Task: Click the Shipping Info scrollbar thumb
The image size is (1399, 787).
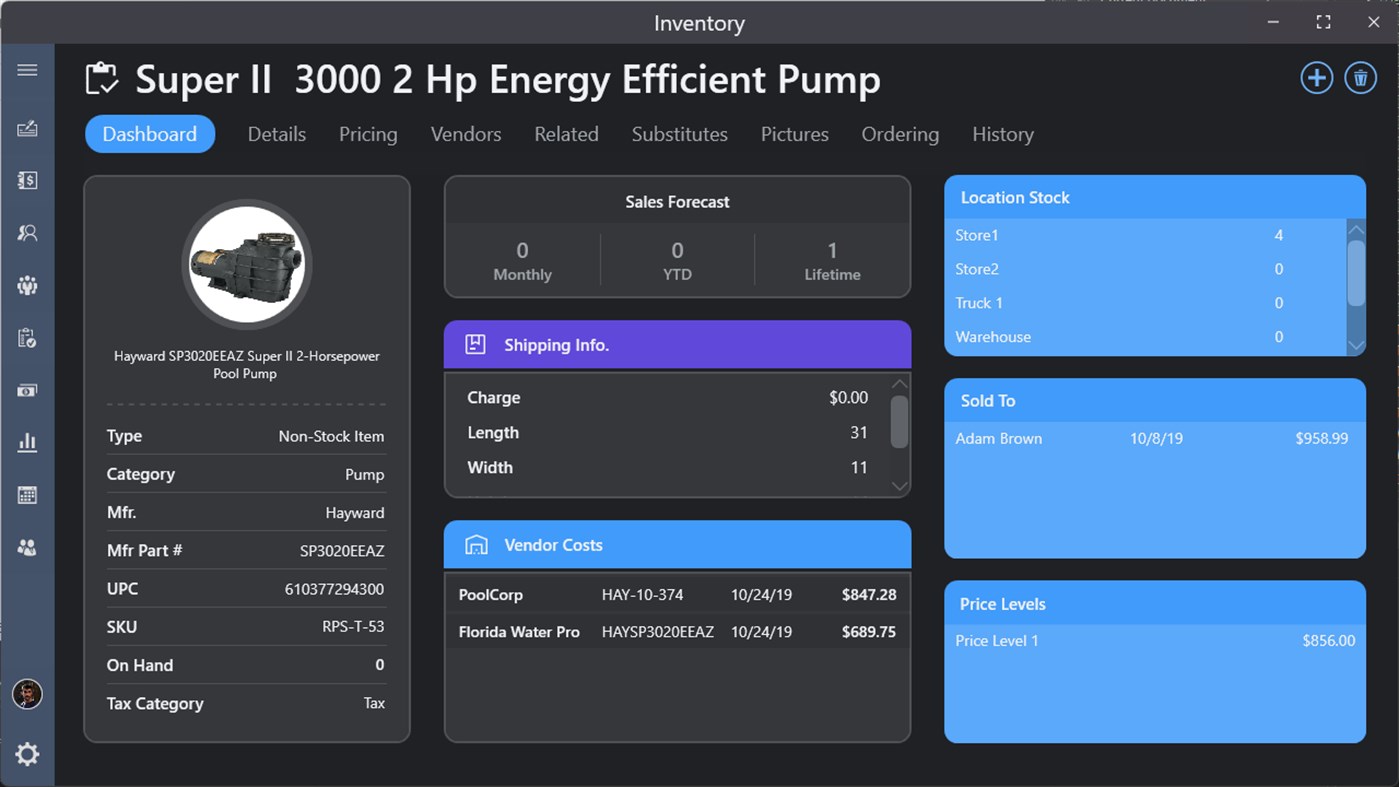Action: pos(899,421)
